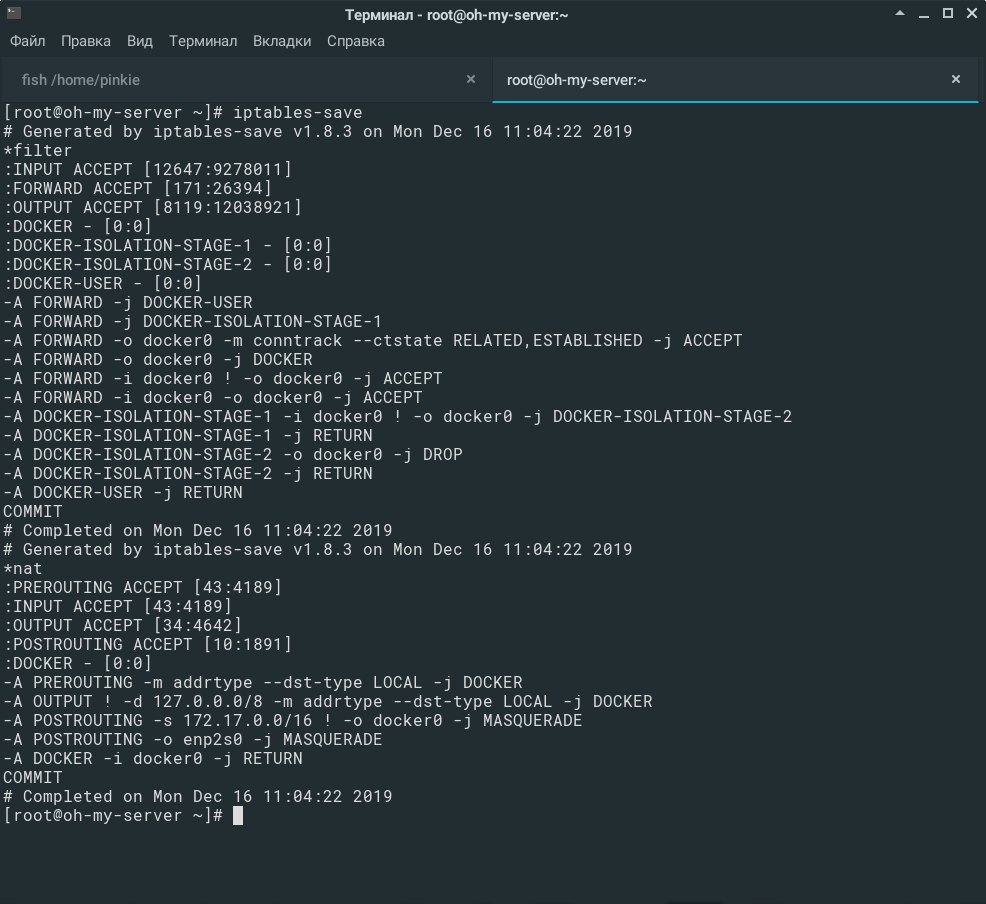
Task: Click the OUTPUT ! -d 127.0.0.0/8 rule
Action: click(x=328, y=702)
